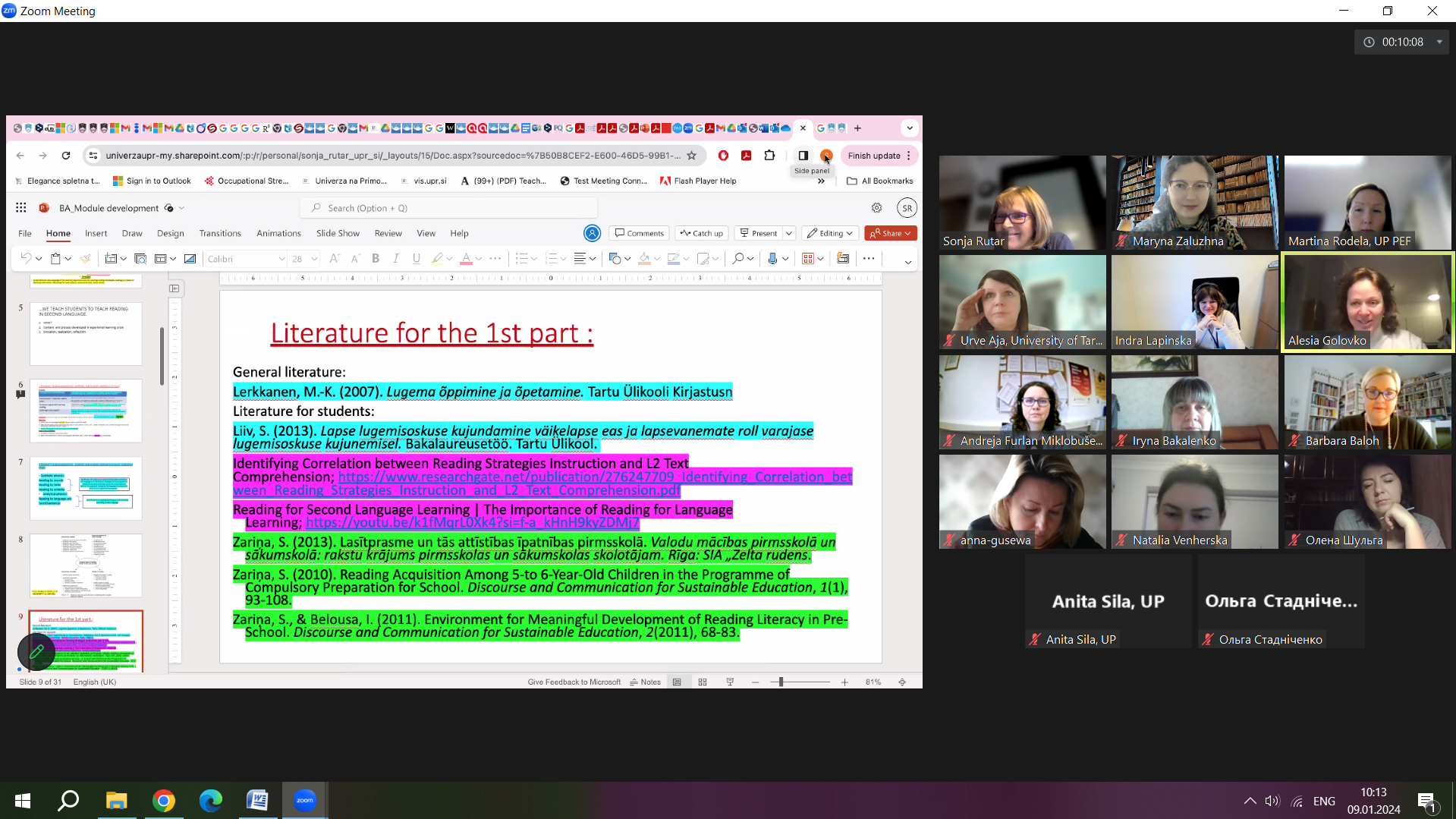Open the Shapes gallery icon
The width and height of the screenshot is (1456, 819).
coord(615,259)
